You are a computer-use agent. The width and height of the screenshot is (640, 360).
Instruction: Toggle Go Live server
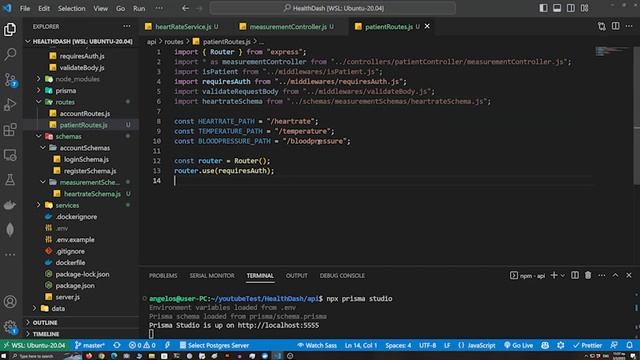coord(519,345)
